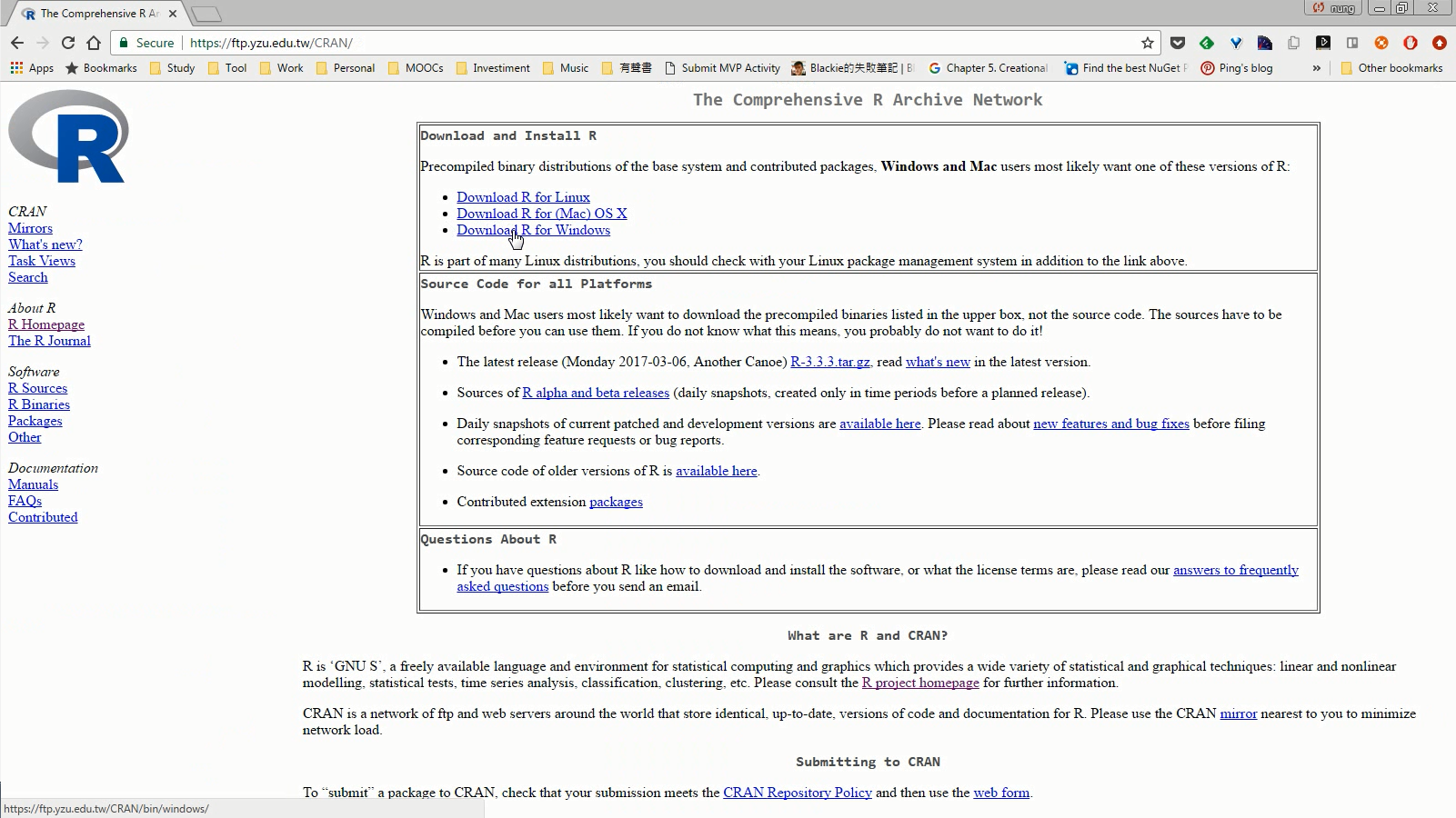Image resolution: width=1456 pixels, height=818 pixels.
Task: Open the Blackie bookmark with avatar
Action: (852, 68)
